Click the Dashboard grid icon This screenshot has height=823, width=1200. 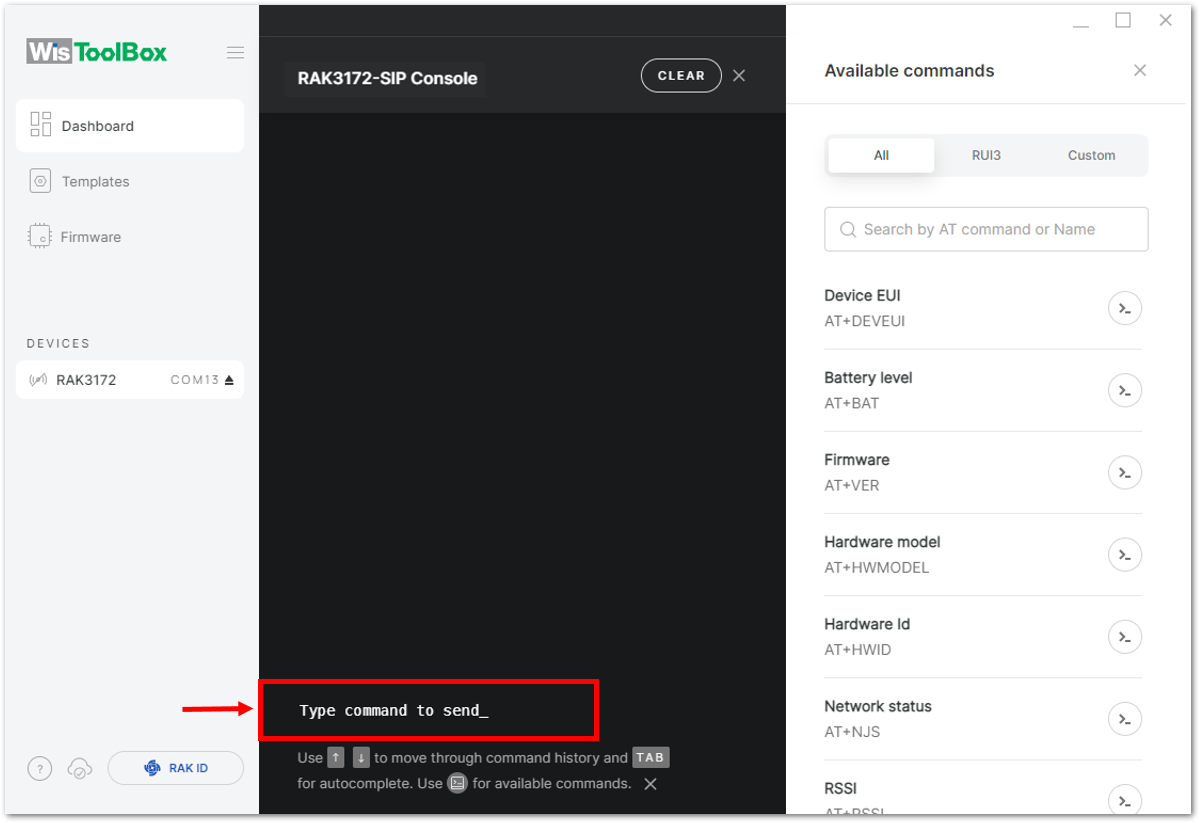click(x=41, y=125)
